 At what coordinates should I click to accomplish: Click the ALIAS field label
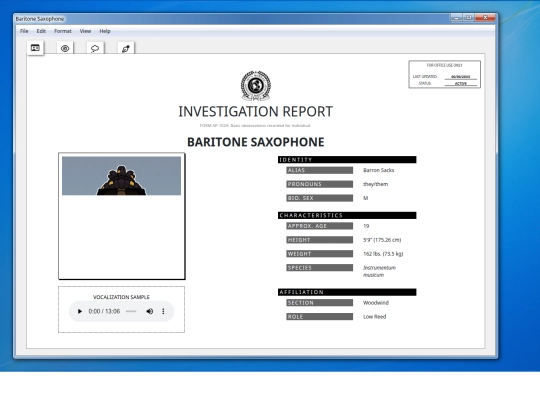[x=320, y=170]
